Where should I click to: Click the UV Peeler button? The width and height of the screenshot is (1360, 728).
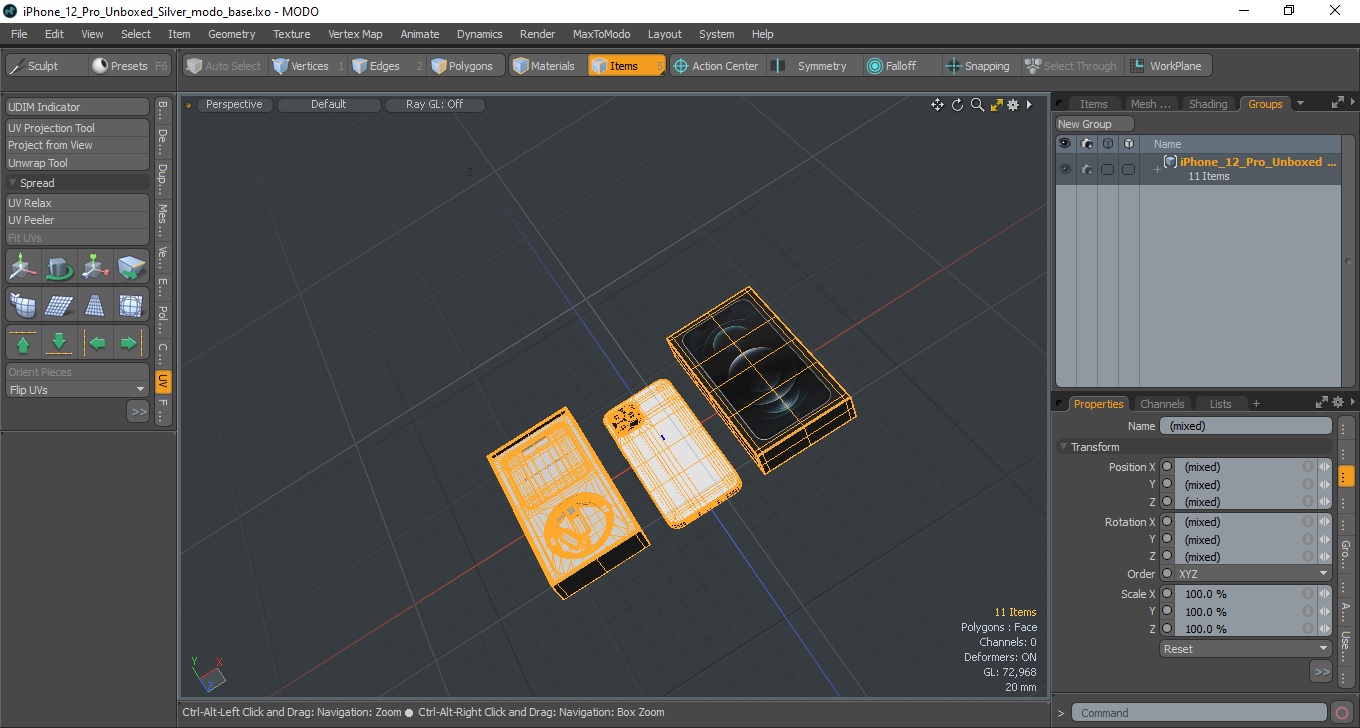[x=77, y=220]
